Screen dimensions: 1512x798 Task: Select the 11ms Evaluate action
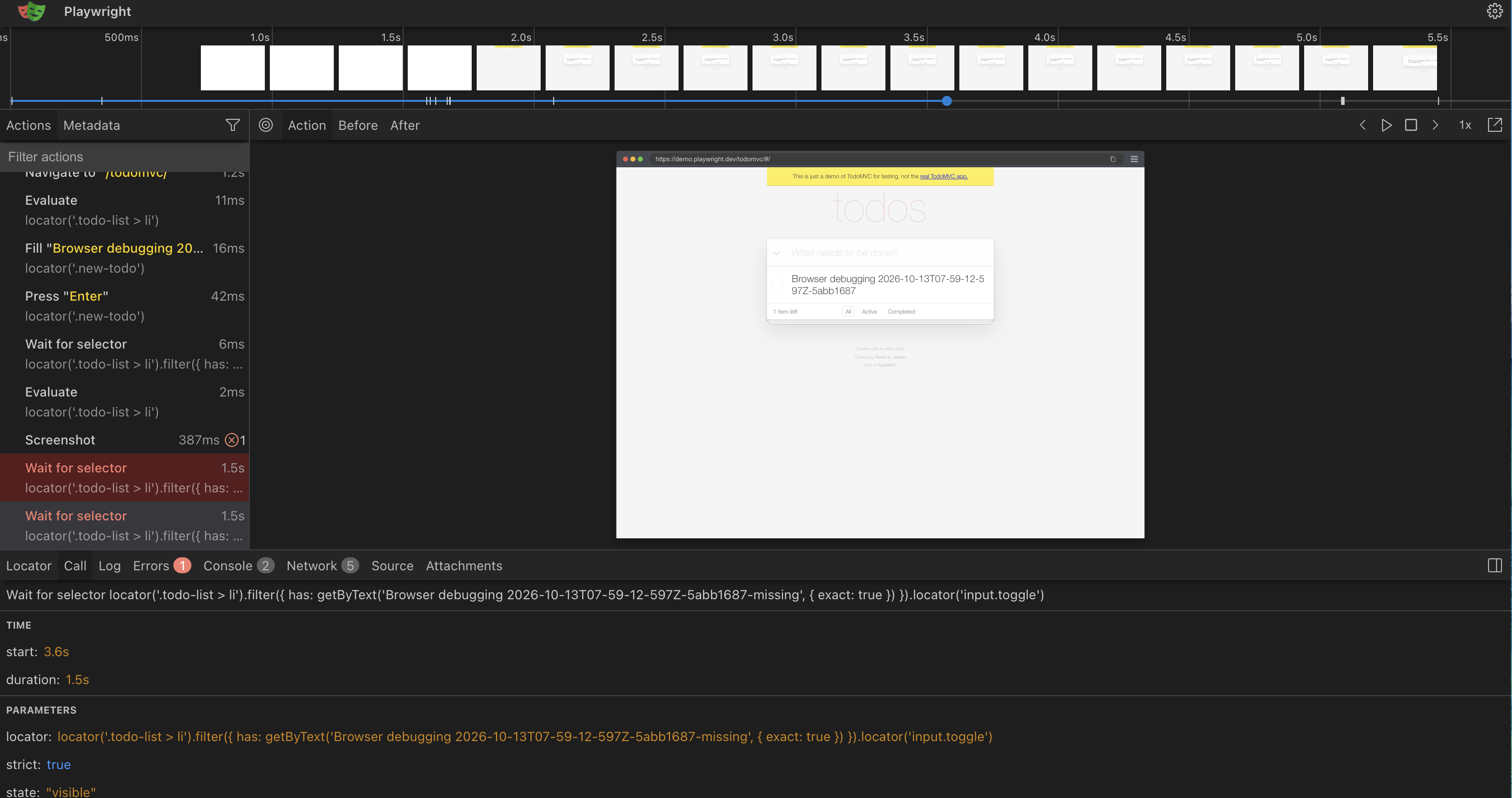coord(124,210)
